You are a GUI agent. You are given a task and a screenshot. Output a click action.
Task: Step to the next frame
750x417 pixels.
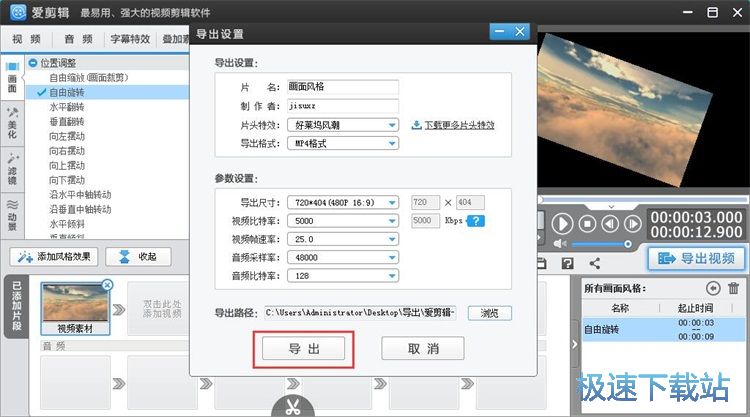632,223
